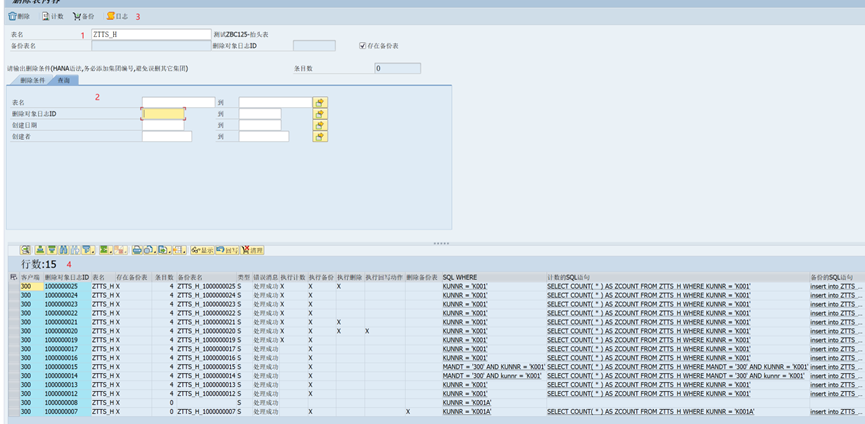Screen dimensions: 865x424
Task: Click the 创建者 from-field
Action: click(x=167, y=137)
